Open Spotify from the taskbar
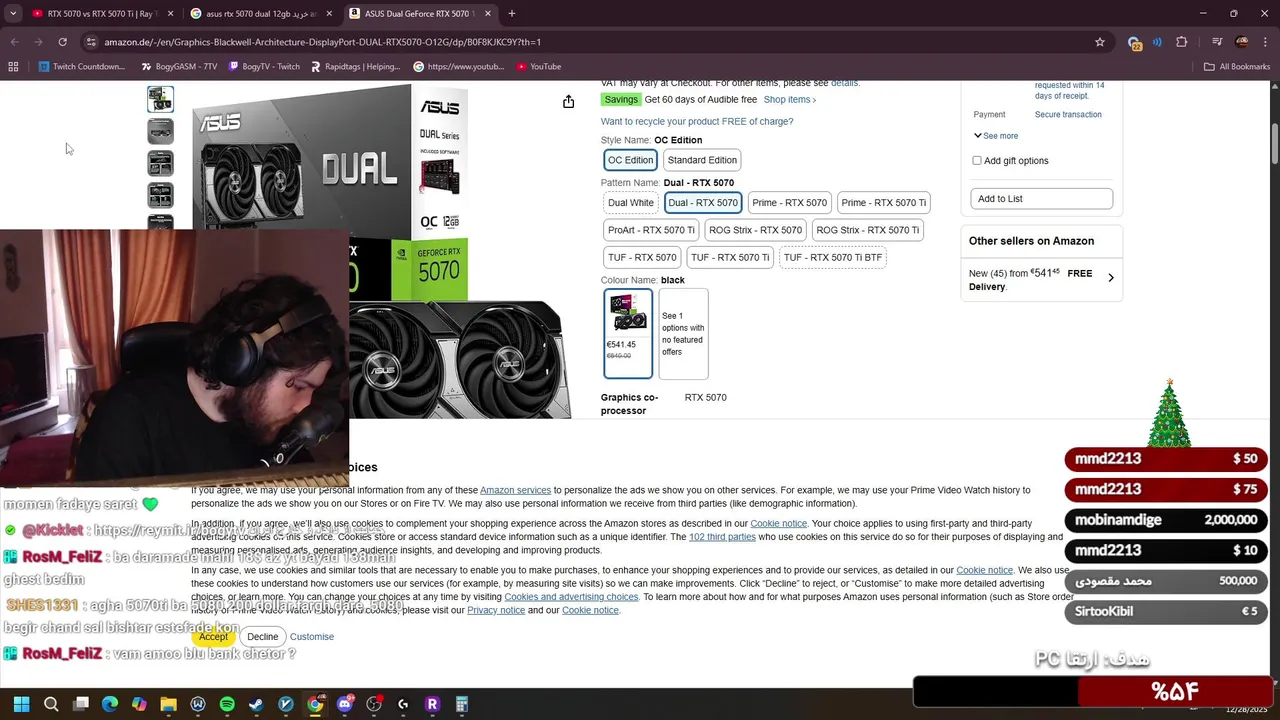Viewport: 1280px width, 720px height. tap(227, 704)
